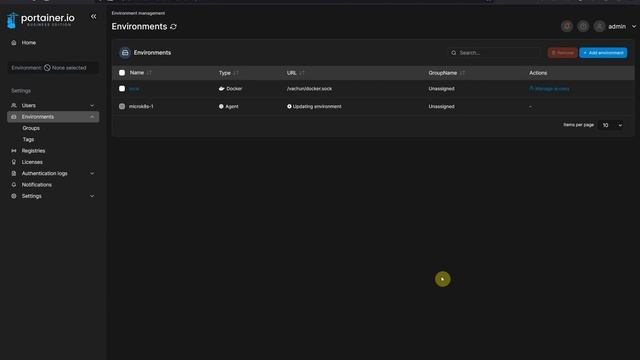The height and width of the screenshot is (360, 640).
Task: Expand the Users submenu chevron
Action: coord(92,105)
